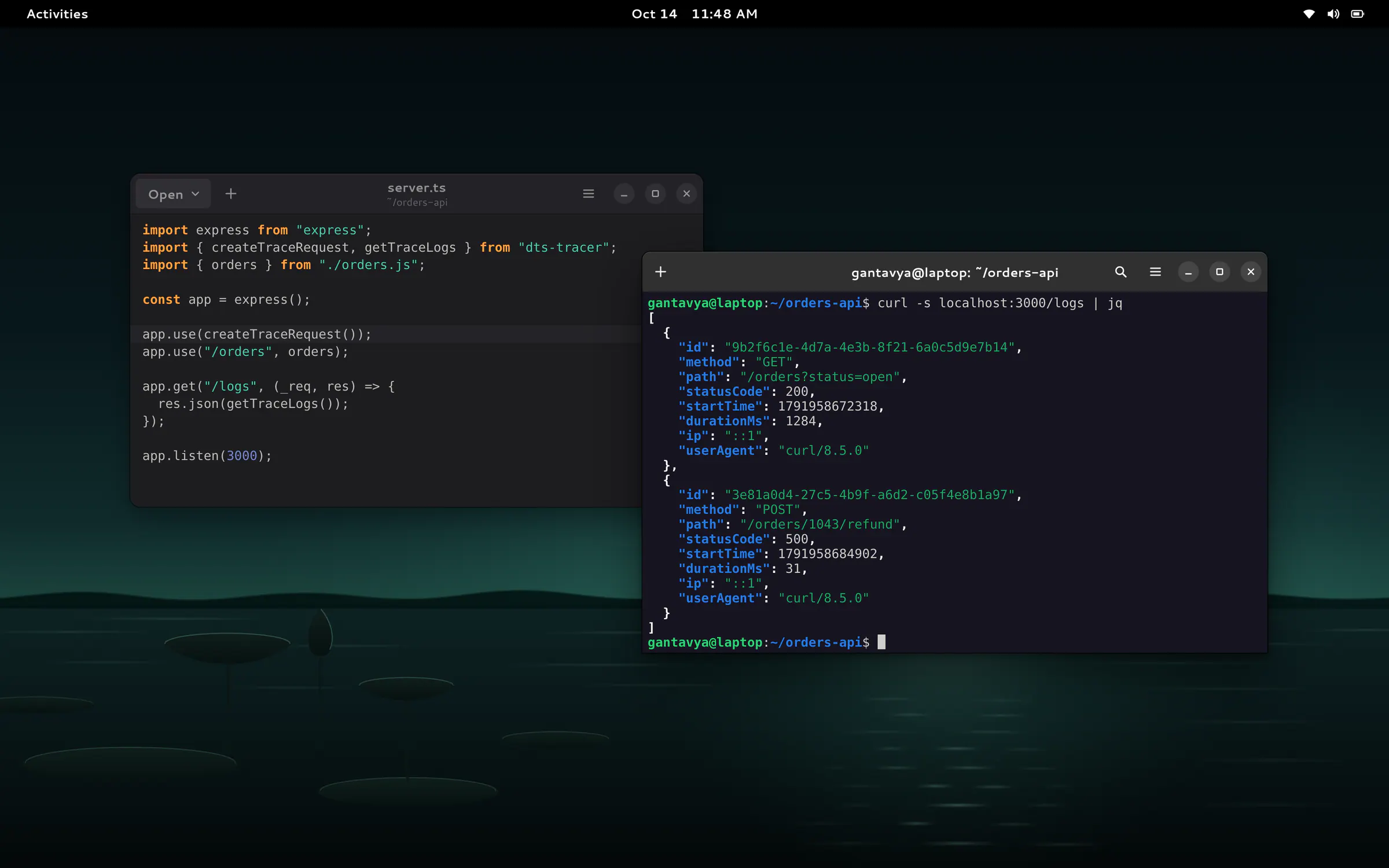Open the Wi-Fi network indicator
This screenshot has width=1389, height=868.
pos(1309,14)
